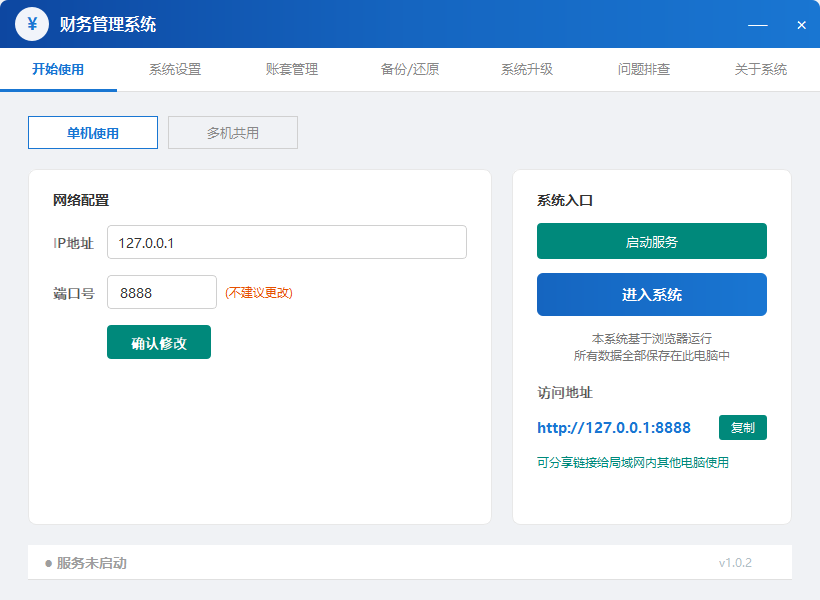820x600 pixels.
Task: Select the 系统升级 tab
Action: tap(527, 69)
